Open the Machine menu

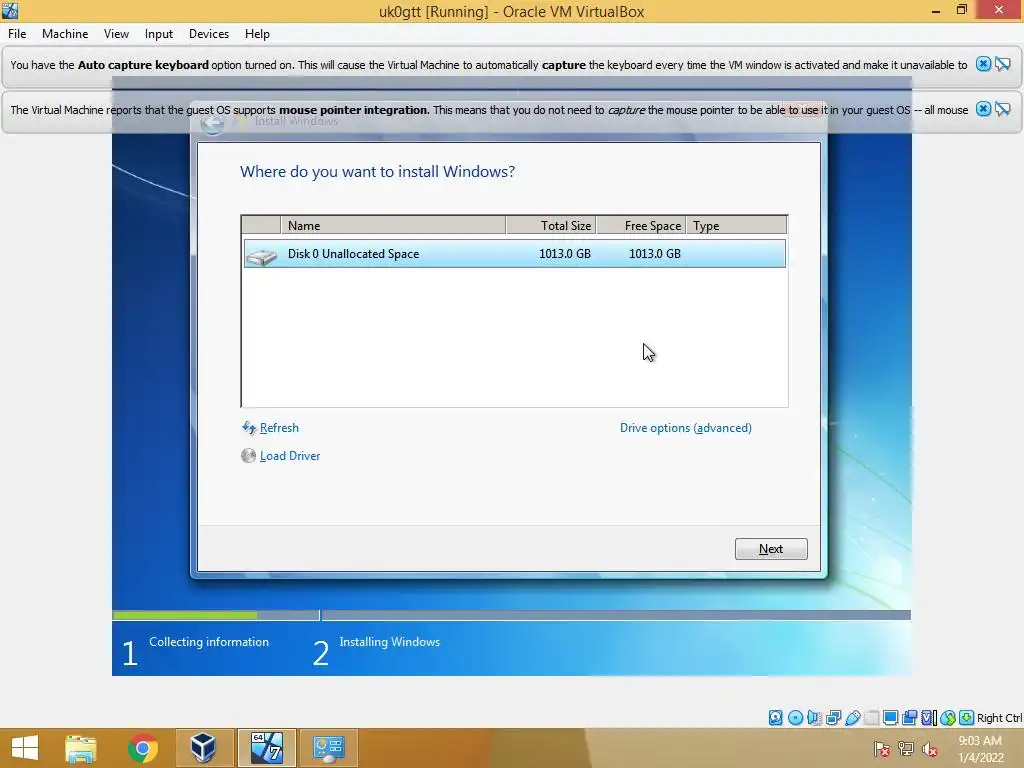tap(65, 34)
